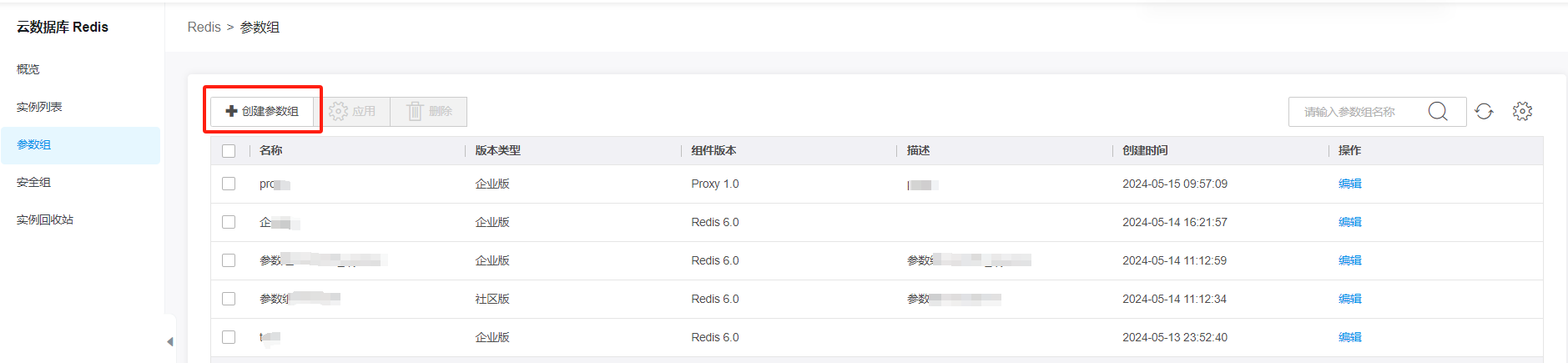Viewport: 1568px width, 363px height.
Task: Go to 实例列表 in sidebar
Action: click(x=39, y=107)
